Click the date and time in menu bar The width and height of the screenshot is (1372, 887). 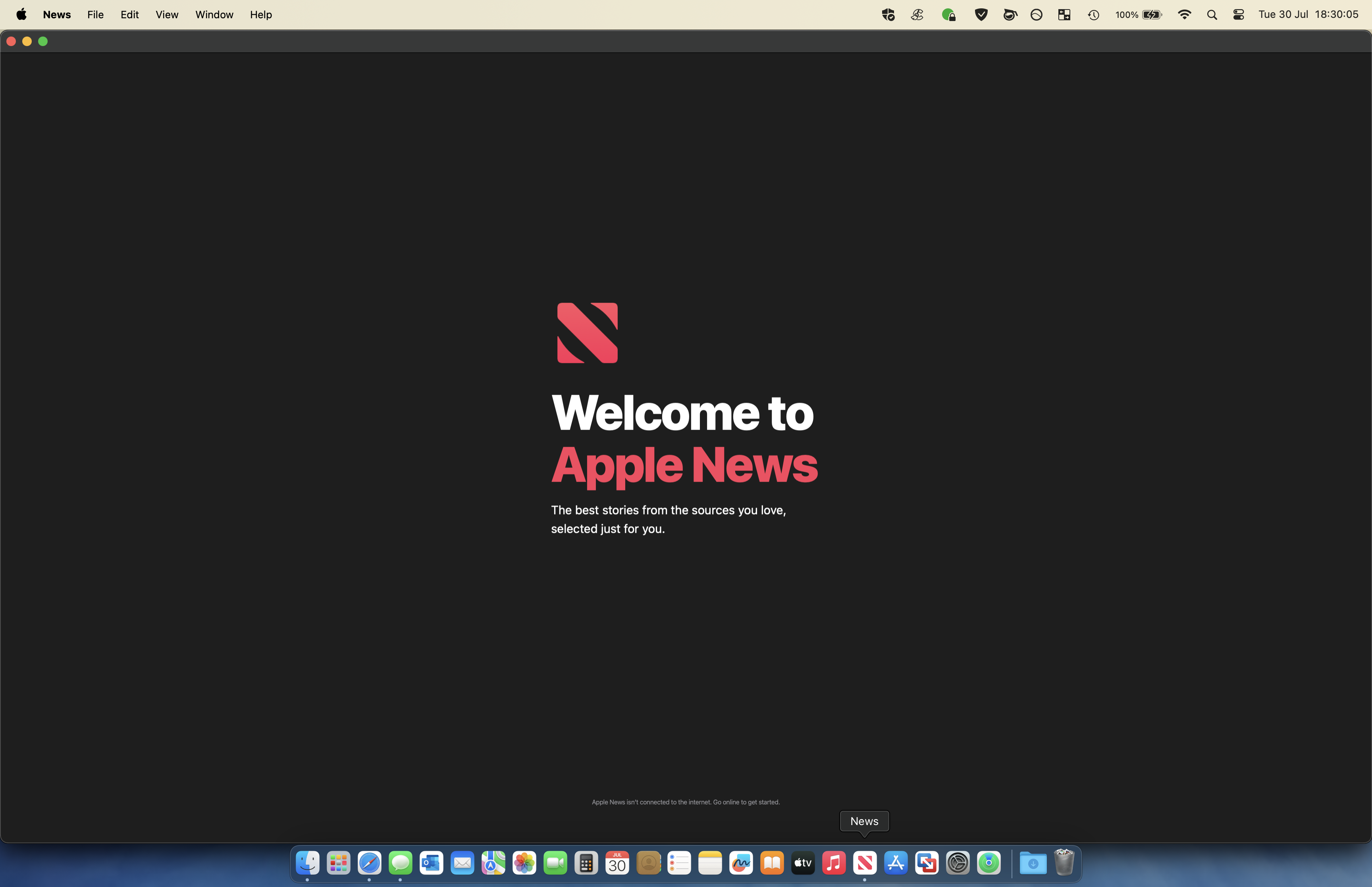point(1308,14)
